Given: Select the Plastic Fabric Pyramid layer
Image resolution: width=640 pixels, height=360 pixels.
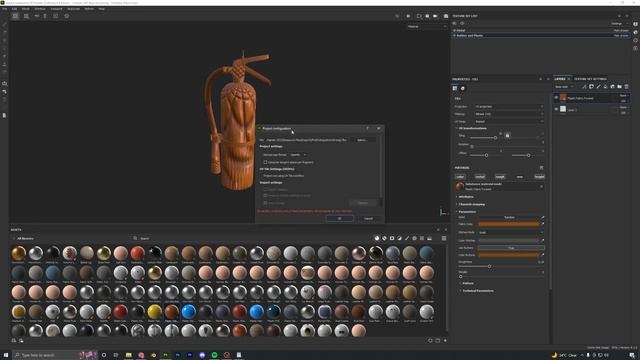Looking at the screenshot, I should click(x=591, y=98).
